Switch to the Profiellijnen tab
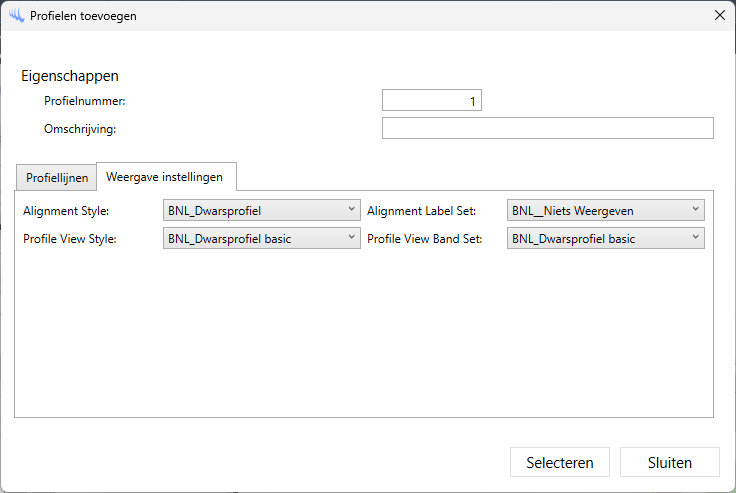This screenshot has width=736, height=493. click(56, 178)
